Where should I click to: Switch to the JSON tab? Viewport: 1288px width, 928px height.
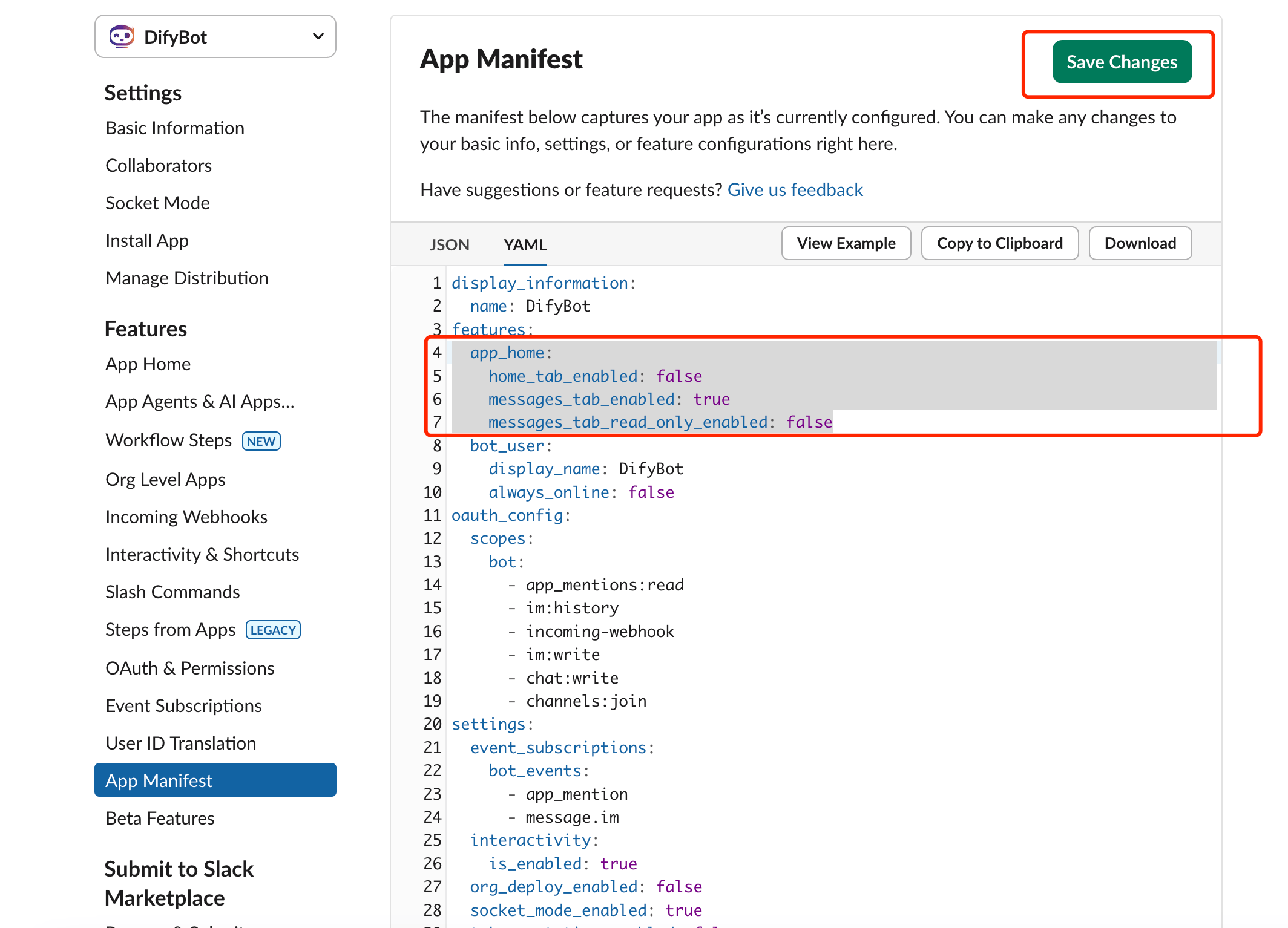point(449,244)
